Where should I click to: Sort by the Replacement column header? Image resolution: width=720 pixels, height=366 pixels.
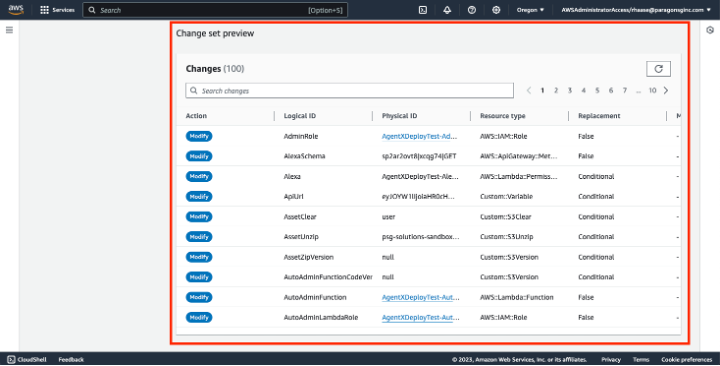599,116
